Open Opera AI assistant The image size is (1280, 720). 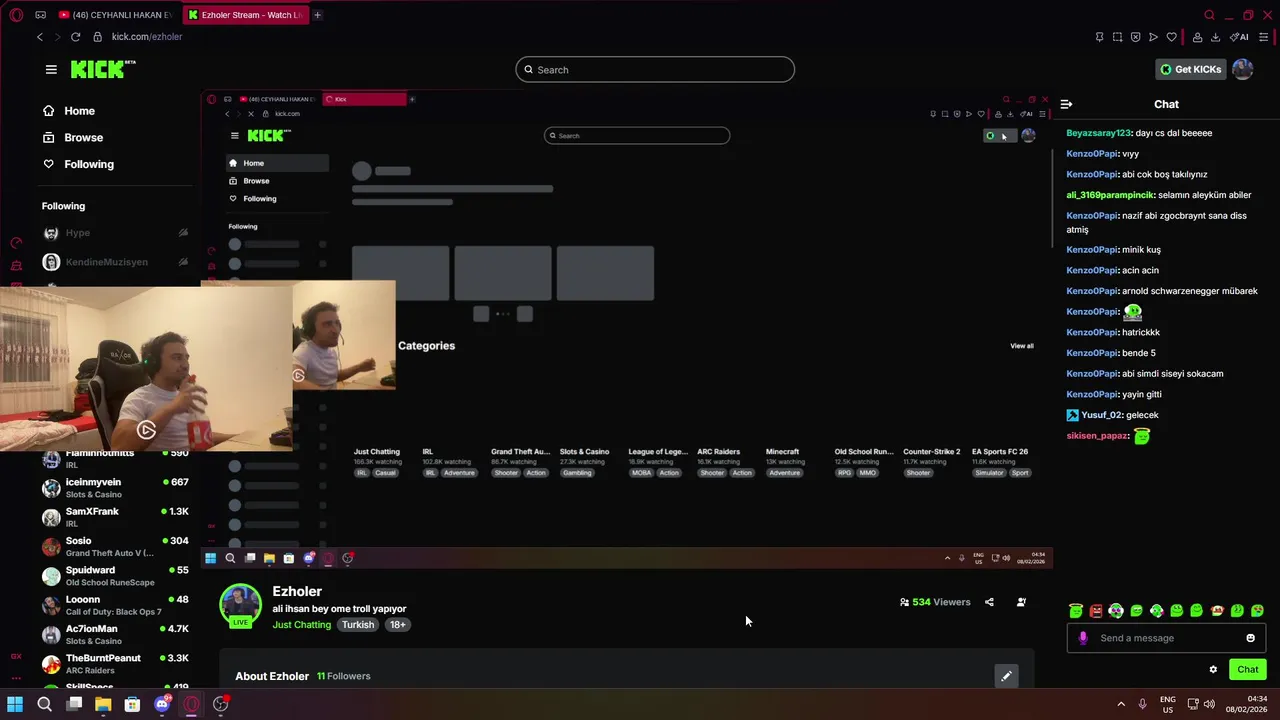(x=1239, y=37)
